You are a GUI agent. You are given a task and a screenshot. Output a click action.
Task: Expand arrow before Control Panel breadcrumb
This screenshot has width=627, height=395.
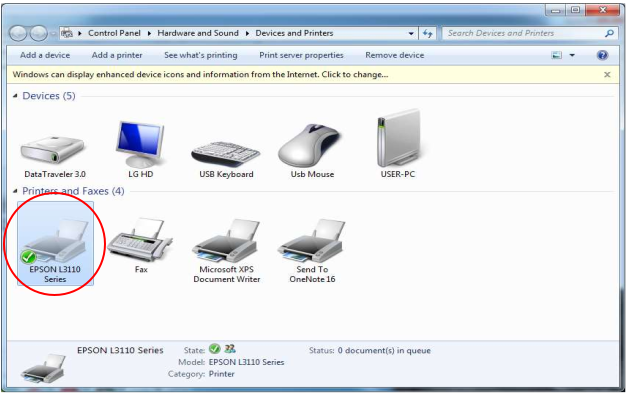click(80, 33)
